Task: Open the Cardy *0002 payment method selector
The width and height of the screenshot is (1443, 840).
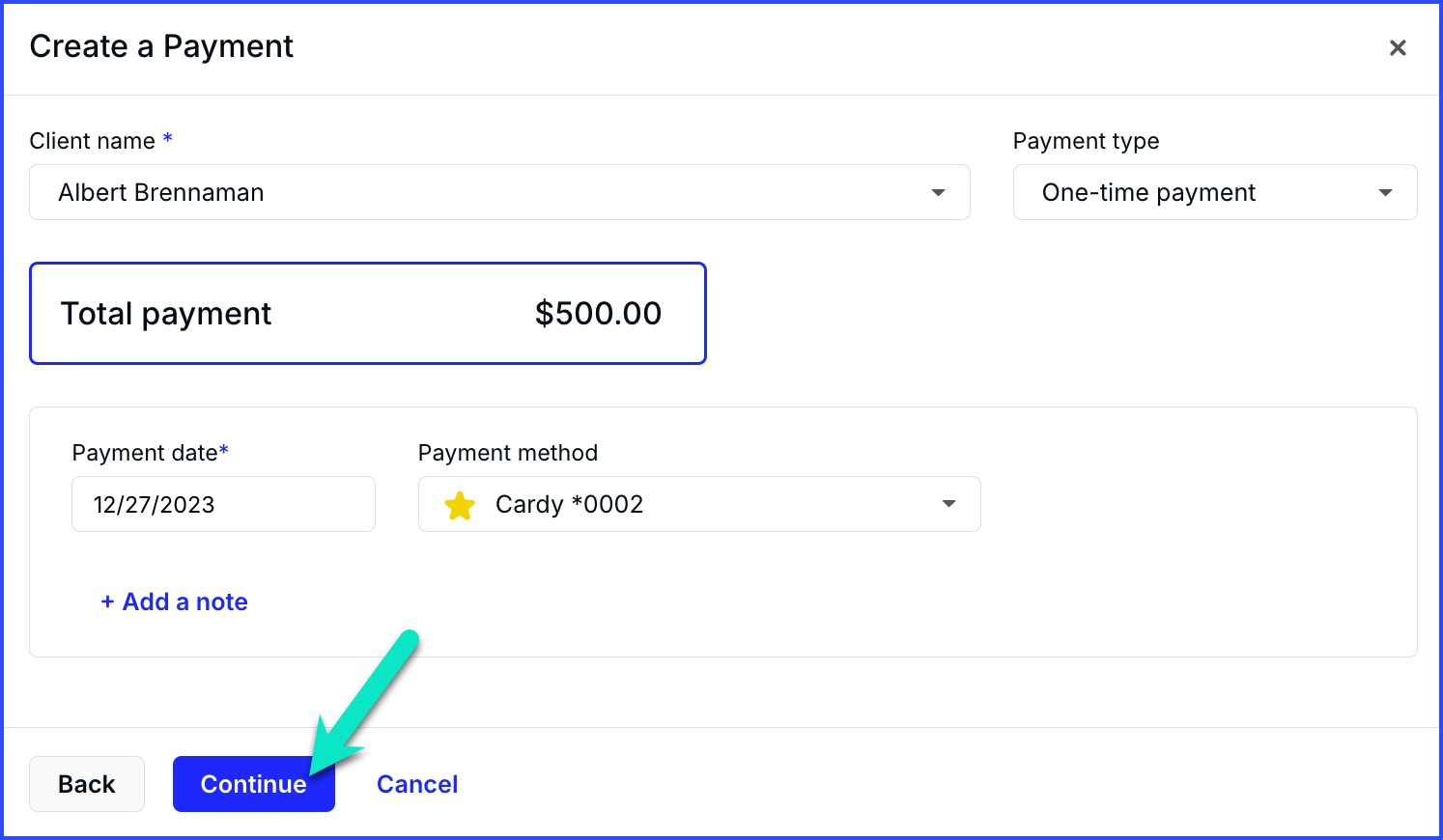Action: tap(699, 504)
